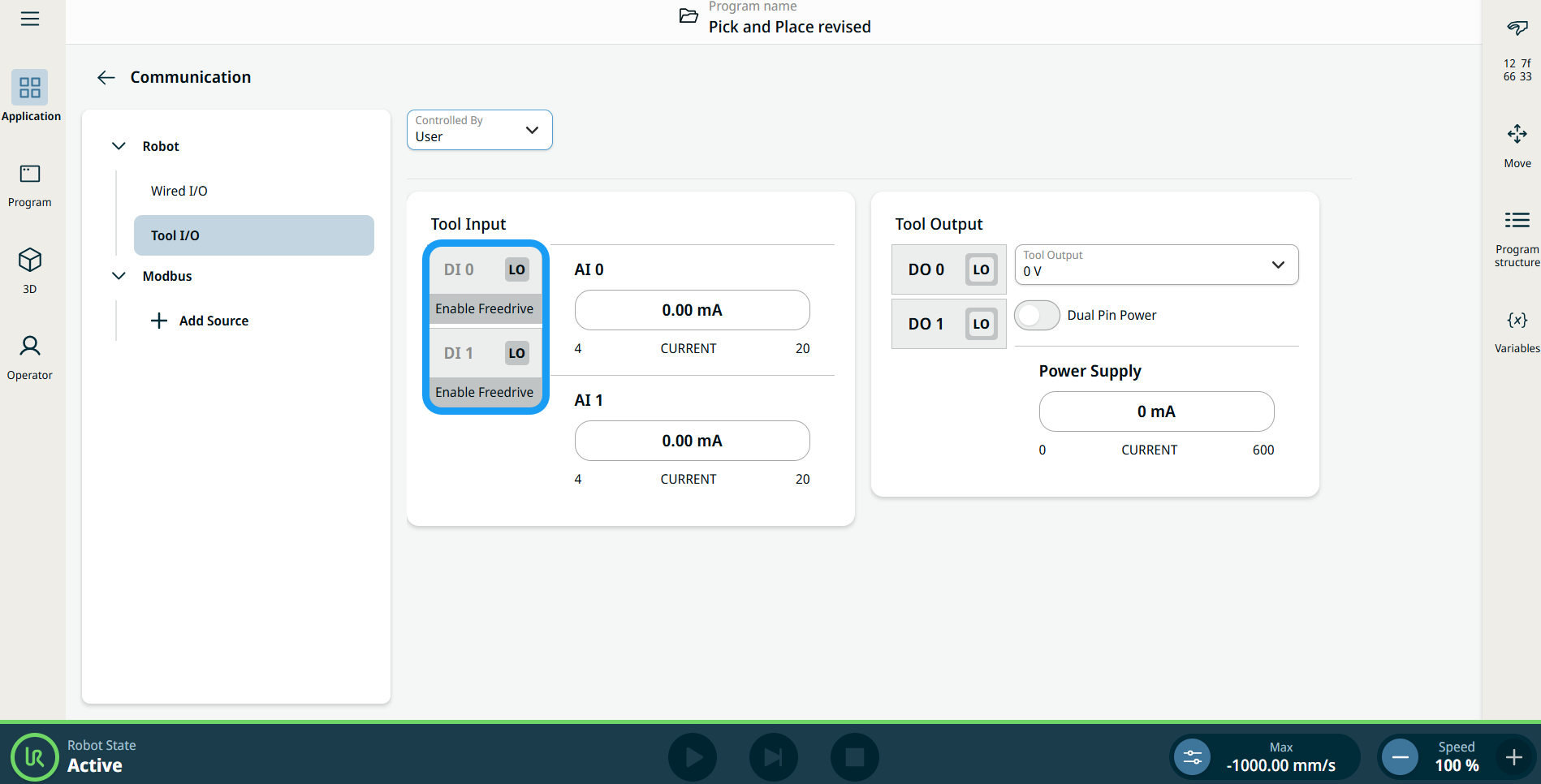Open the Controlled By dropdown
The width and height of the screenshot is (1541, 784).
point(479,130)
